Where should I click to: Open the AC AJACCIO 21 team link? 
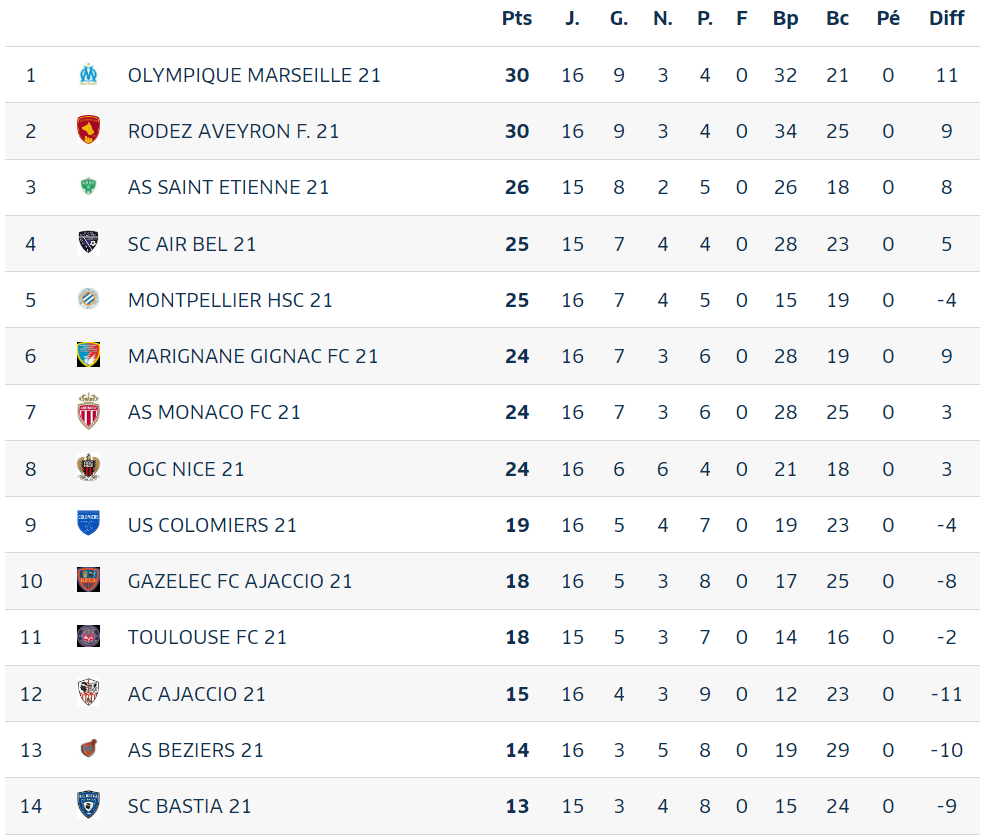coord(196,694)
